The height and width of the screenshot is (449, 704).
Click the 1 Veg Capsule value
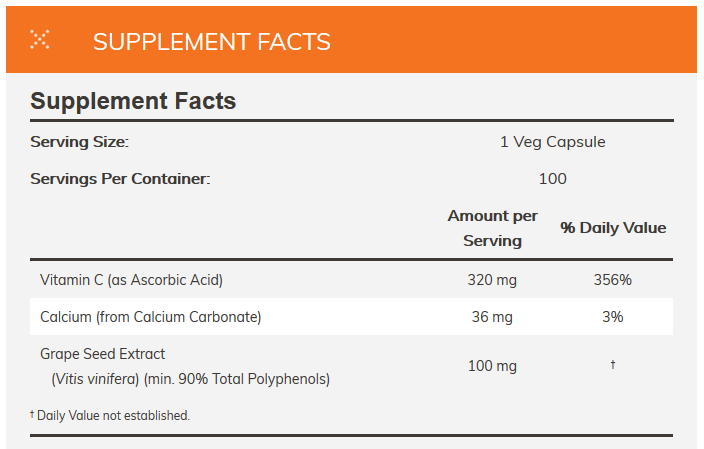tap(552, 142)
